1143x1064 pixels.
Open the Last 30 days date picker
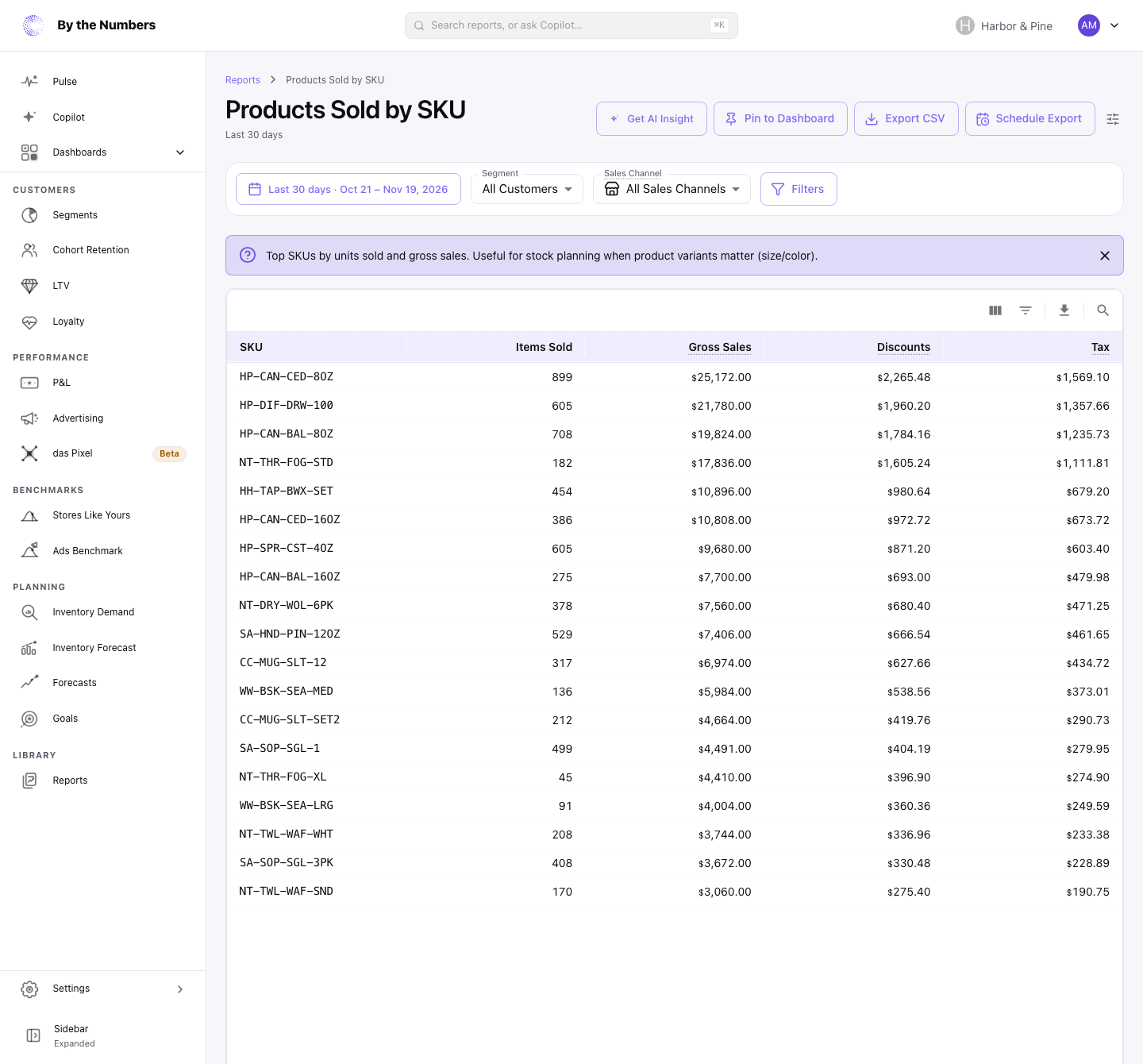coord(348,189)
